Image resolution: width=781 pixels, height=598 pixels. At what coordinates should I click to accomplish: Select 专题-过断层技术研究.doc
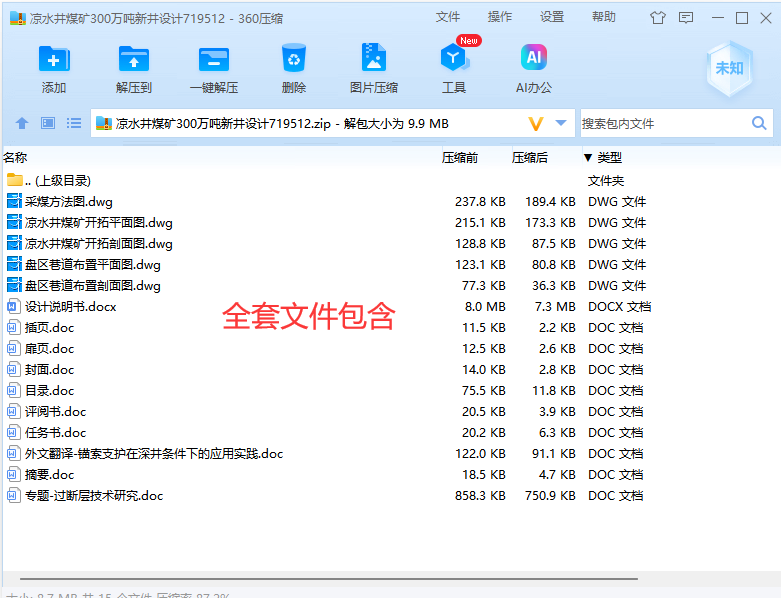tap(94, 496)
